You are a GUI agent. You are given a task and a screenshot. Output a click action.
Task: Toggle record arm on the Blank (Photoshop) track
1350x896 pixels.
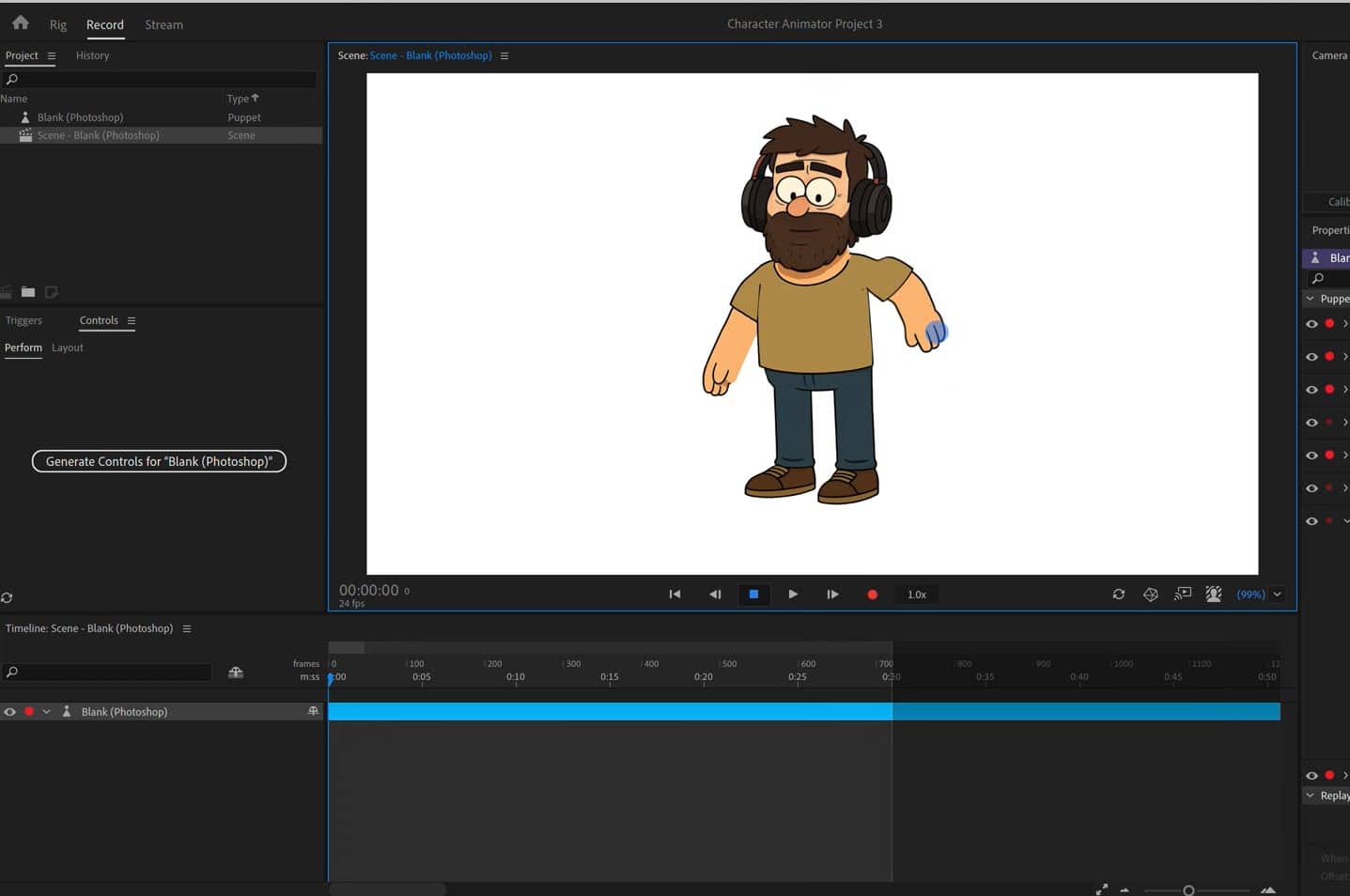pyautogui.click(x=29, y=712)
